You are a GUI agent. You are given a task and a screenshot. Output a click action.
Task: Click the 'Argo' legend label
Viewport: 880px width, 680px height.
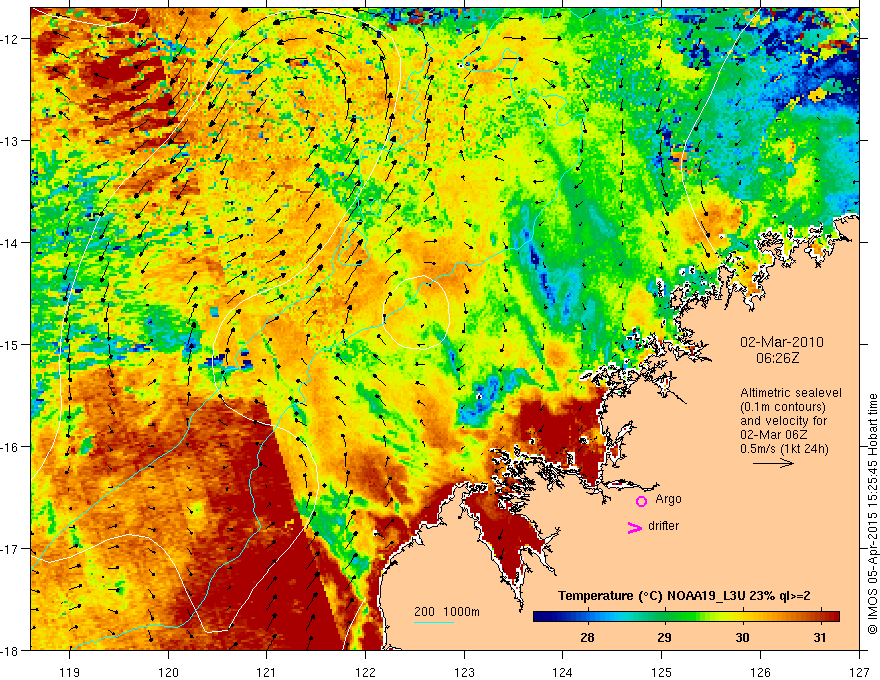coord(668,499)
